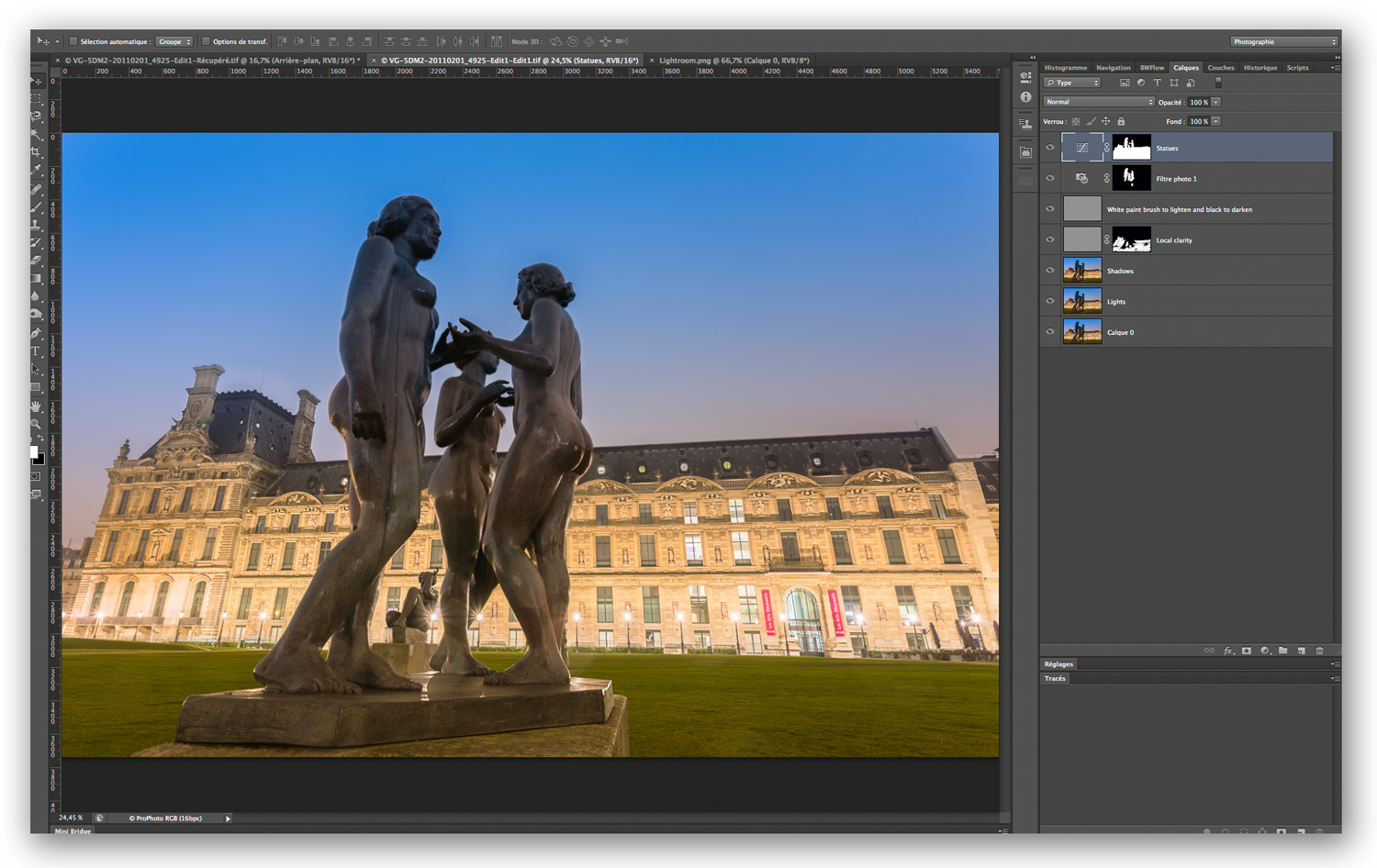Enable the Sélection automatique checkbox

coord(73,41)
